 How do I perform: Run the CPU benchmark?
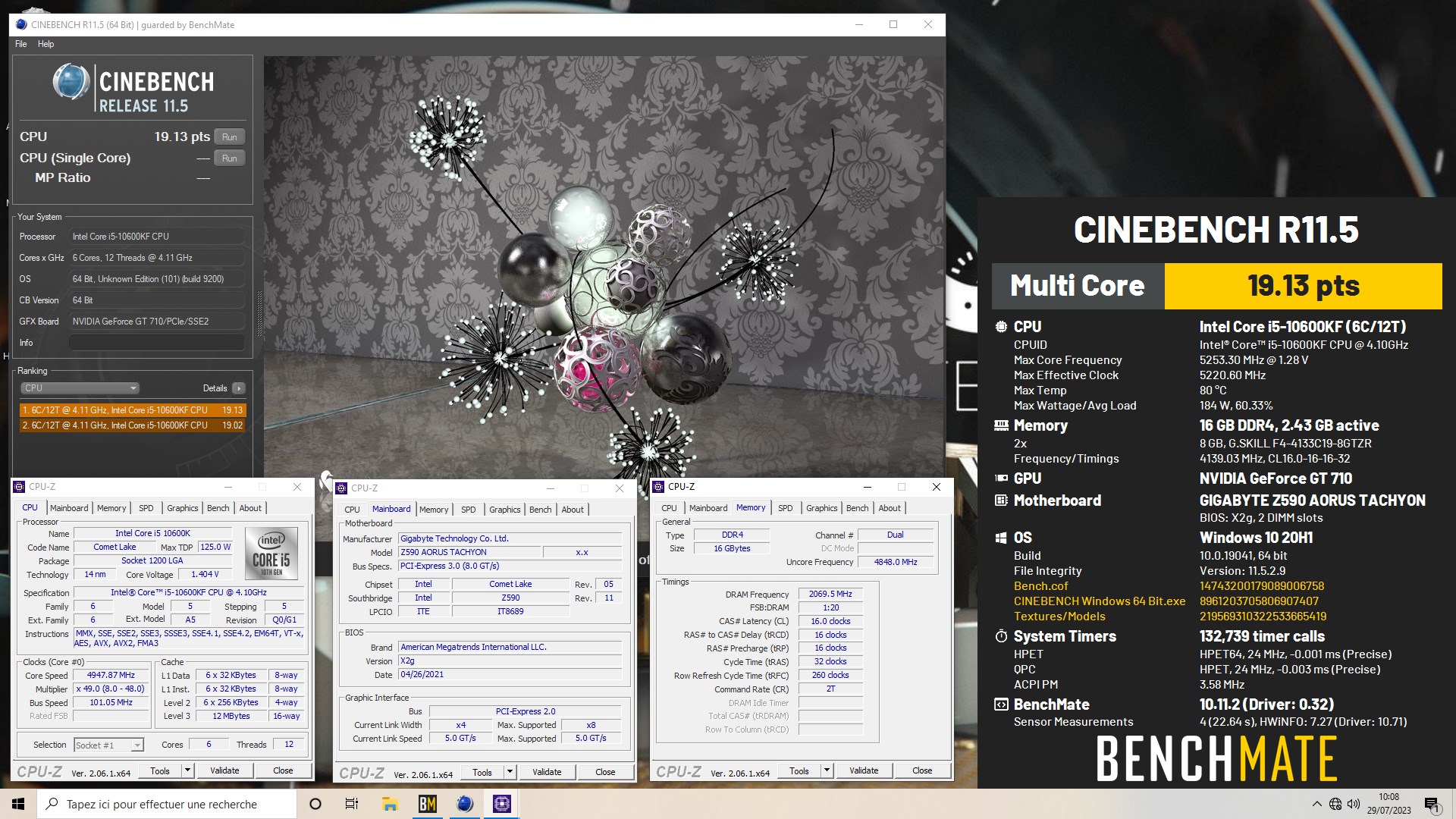point(230,137)
